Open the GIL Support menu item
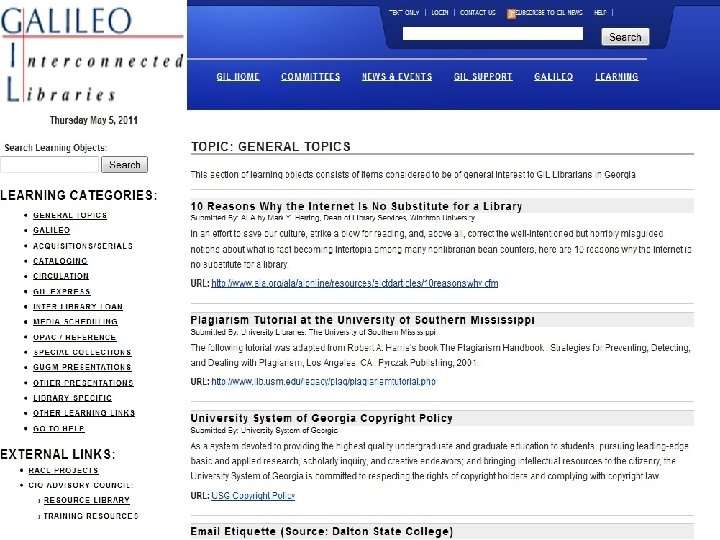 tap(483, 77)
